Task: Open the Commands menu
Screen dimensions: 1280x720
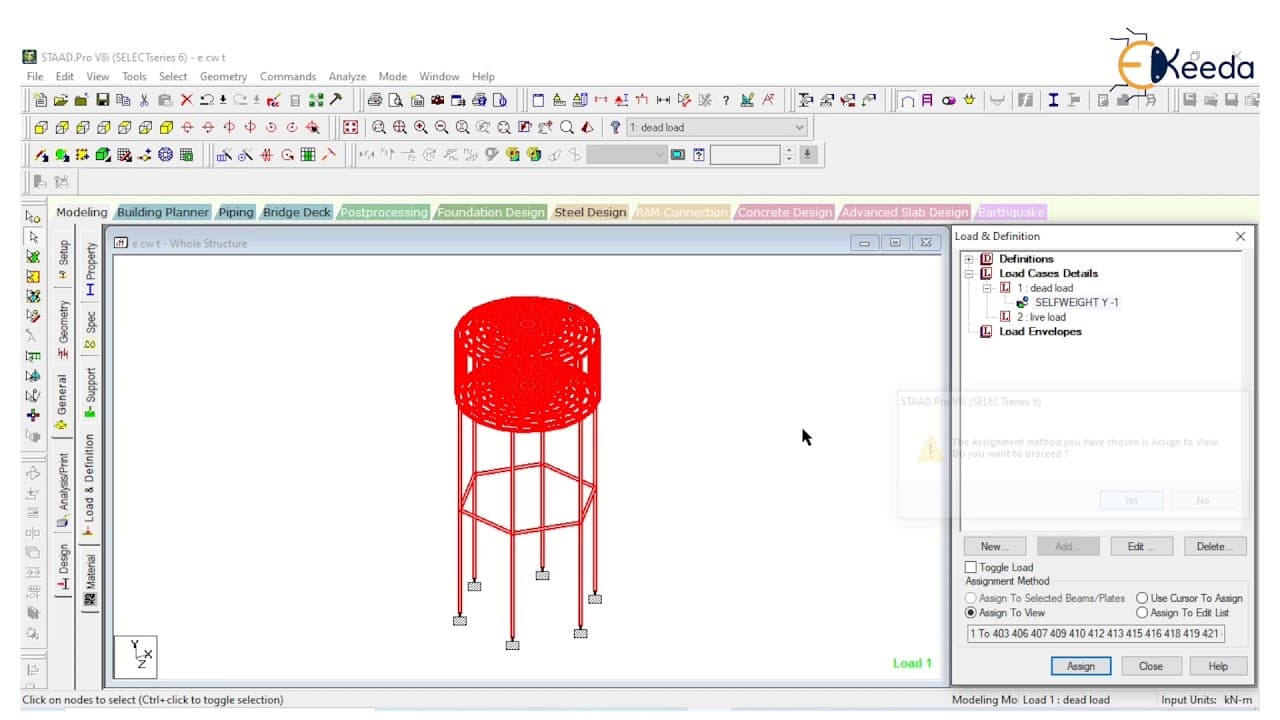Action: coord(288,76)
